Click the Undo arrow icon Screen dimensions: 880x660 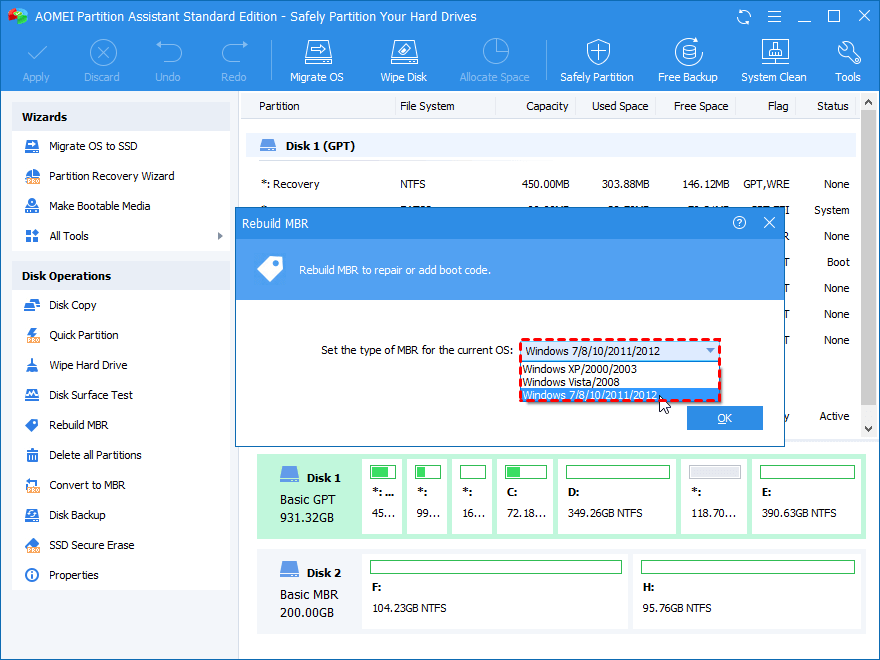[x=168, y=61]
